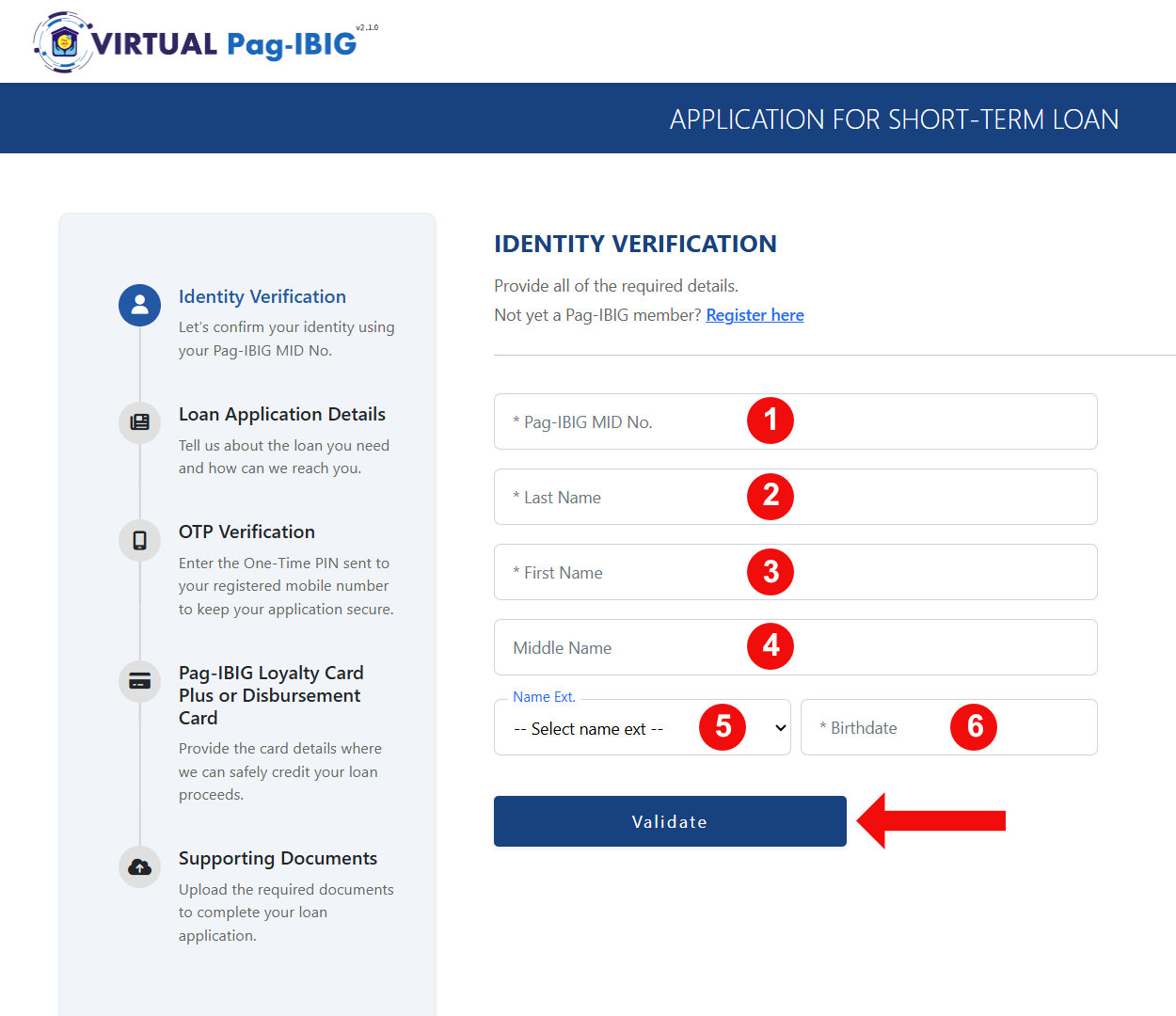Viewport: 1176px width, 1016px height.
Task: Select the Supporting Documents step title
Action: coord(278,858)
